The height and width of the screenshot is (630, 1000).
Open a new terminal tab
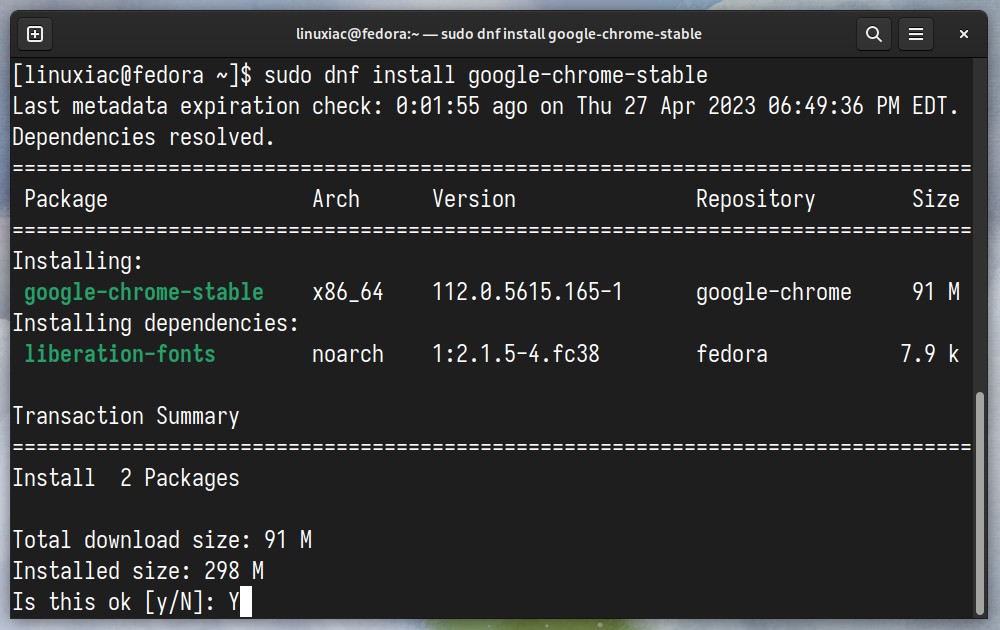pyautogui.click(x=35, y=34)
